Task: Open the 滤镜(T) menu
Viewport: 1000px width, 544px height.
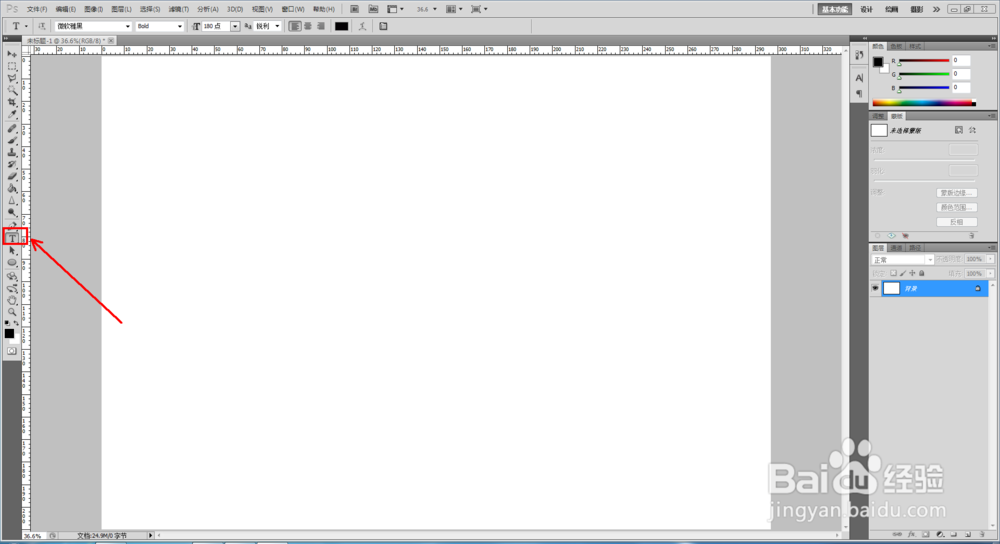Action: click(179, 9)
